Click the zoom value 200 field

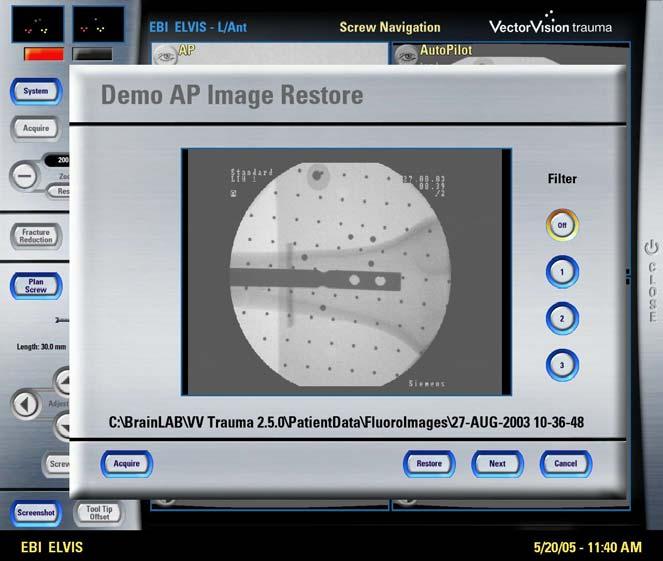click(57, 160)
